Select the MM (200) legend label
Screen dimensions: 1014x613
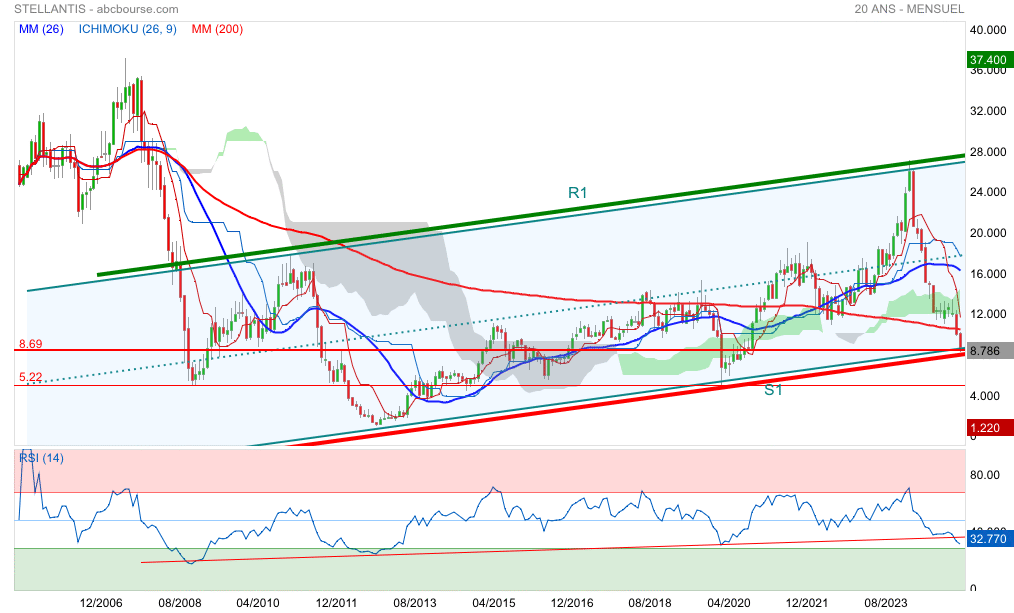click(217, 29)
